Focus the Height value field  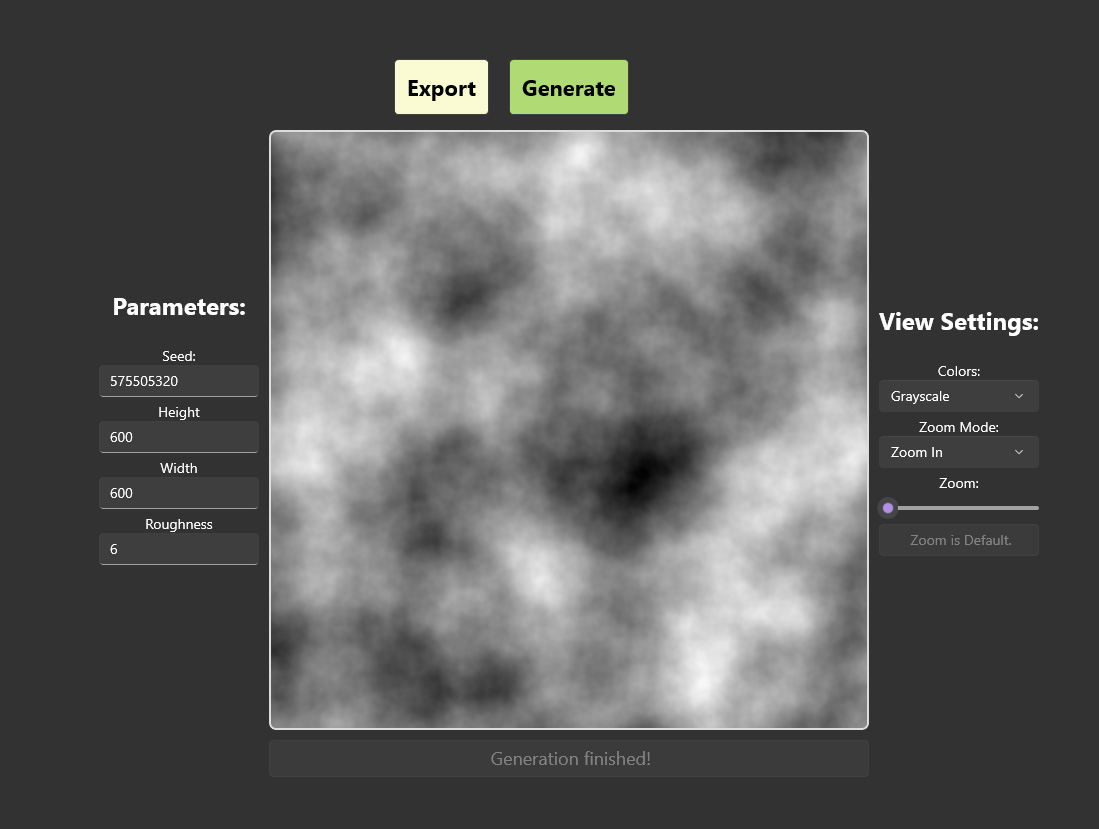(x=179, y=437)
